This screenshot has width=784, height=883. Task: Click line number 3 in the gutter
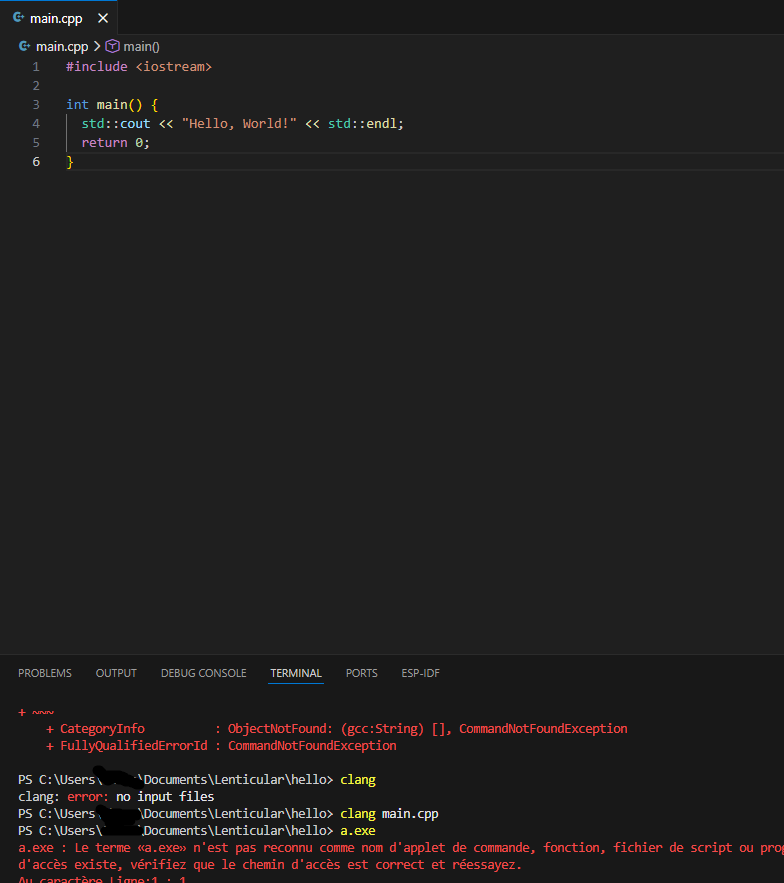click(x=36, y=104)
